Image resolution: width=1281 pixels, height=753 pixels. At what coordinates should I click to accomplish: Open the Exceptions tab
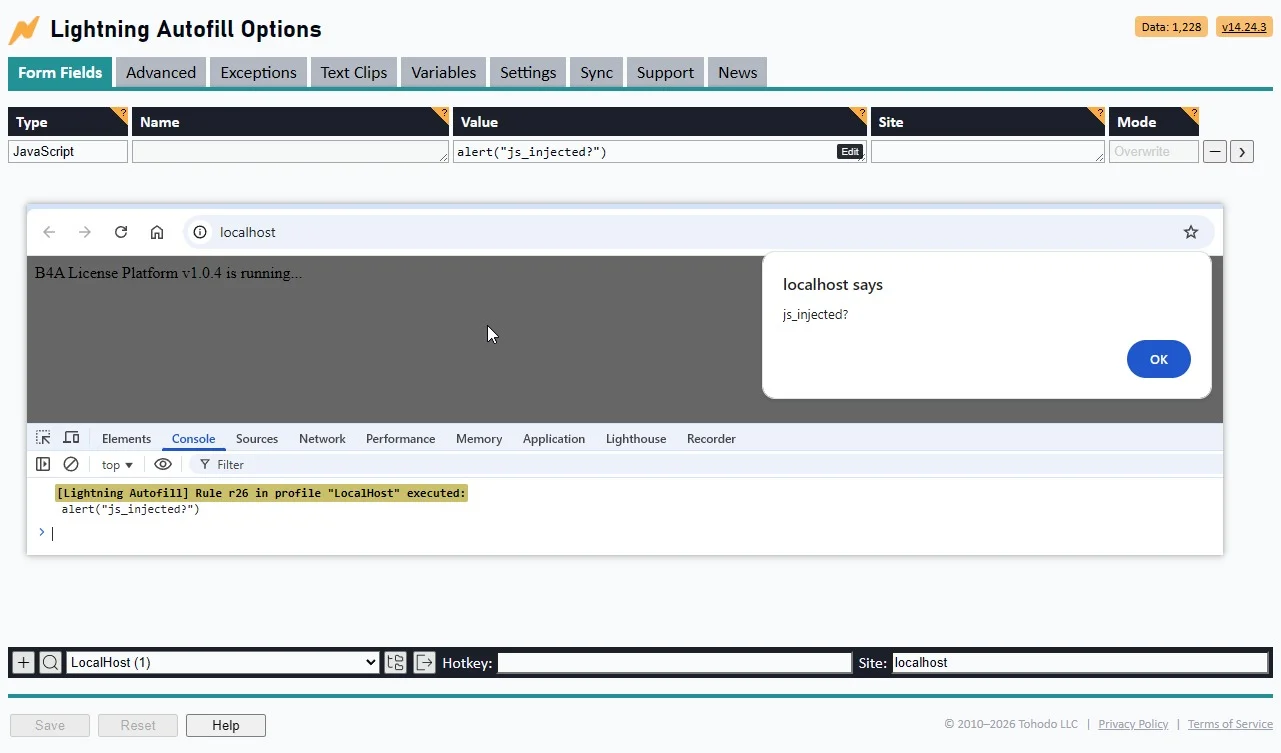pyautogui.click(x=258, y=72)
